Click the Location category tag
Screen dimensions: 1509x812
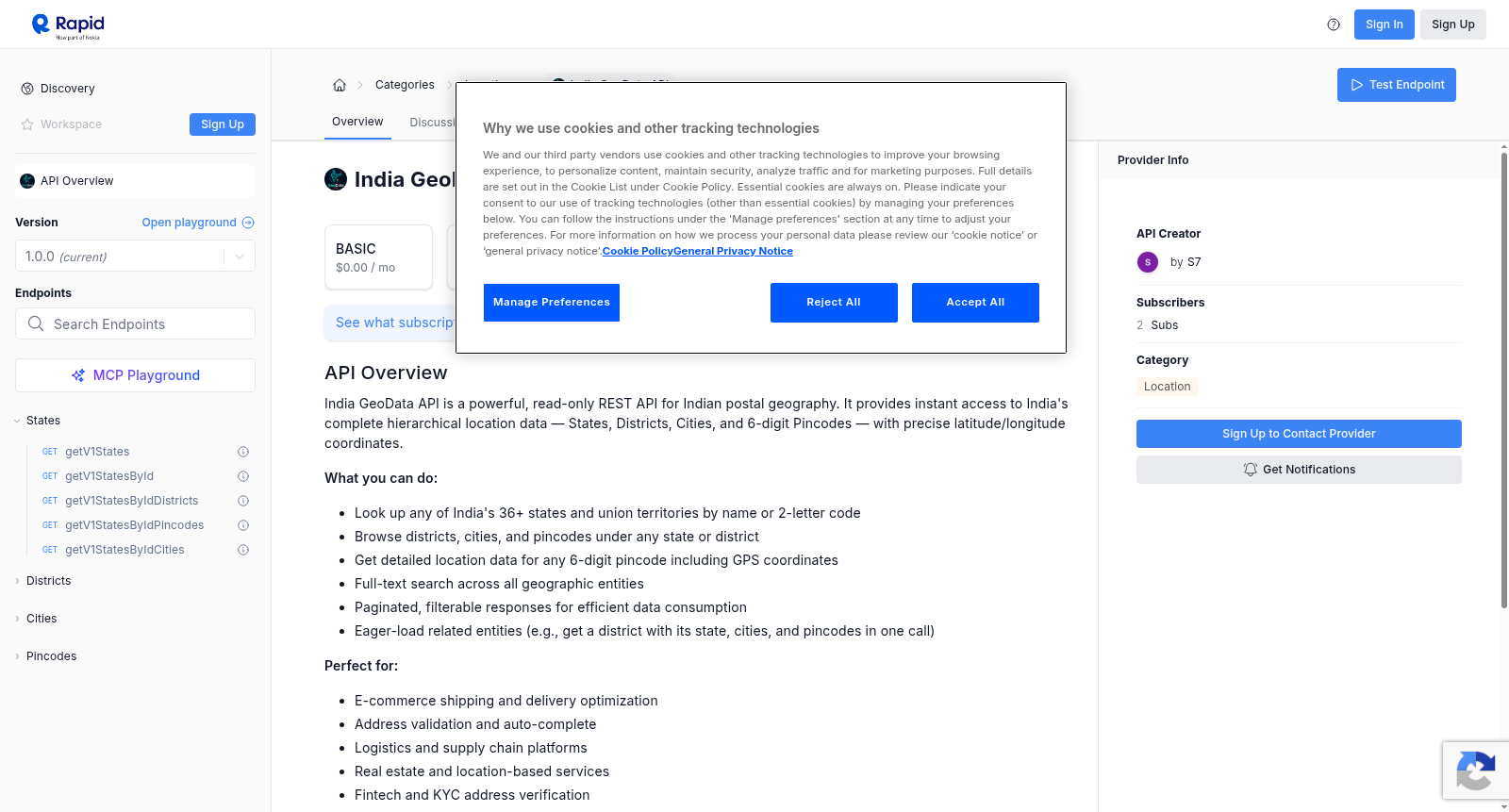coord(1168,387)
